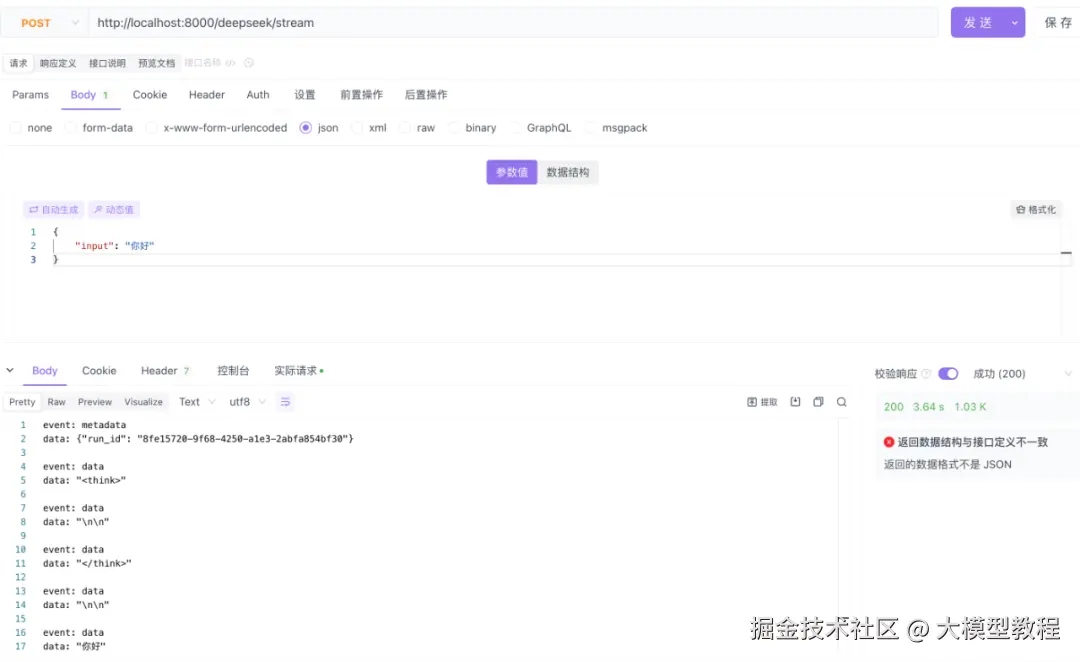Image resolution: width=1080 pixels, height=662 pixels.
Task: Enable the 校验响应 validation toggle
Action: [948, 372]
